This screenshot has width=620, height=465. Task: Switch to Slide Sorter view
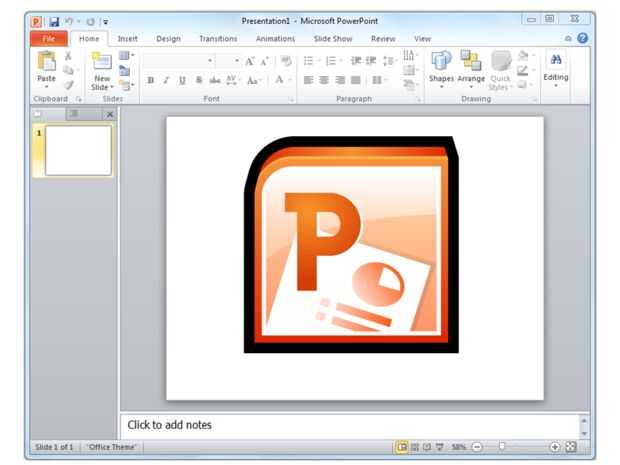pos(415,447)
